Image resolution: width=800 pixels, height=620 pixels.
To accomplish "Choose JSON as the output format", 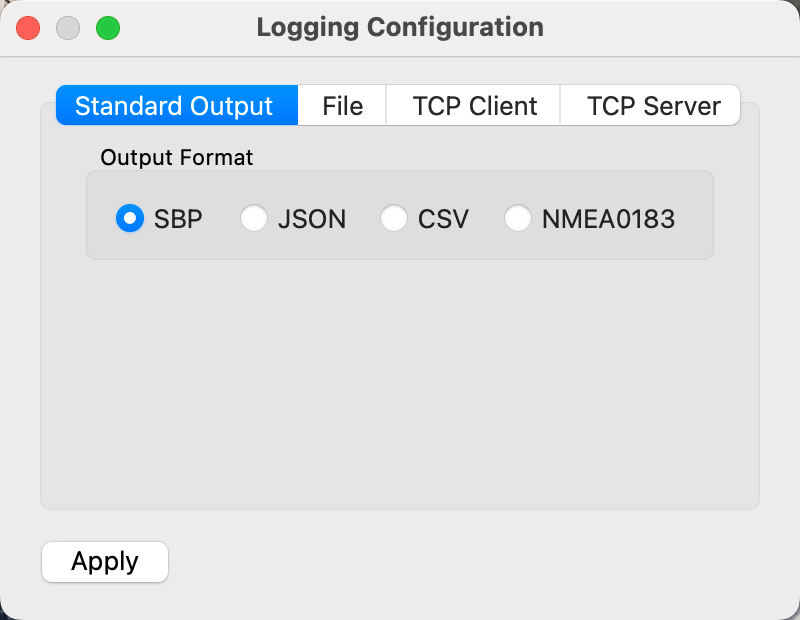I will [254, 218].
